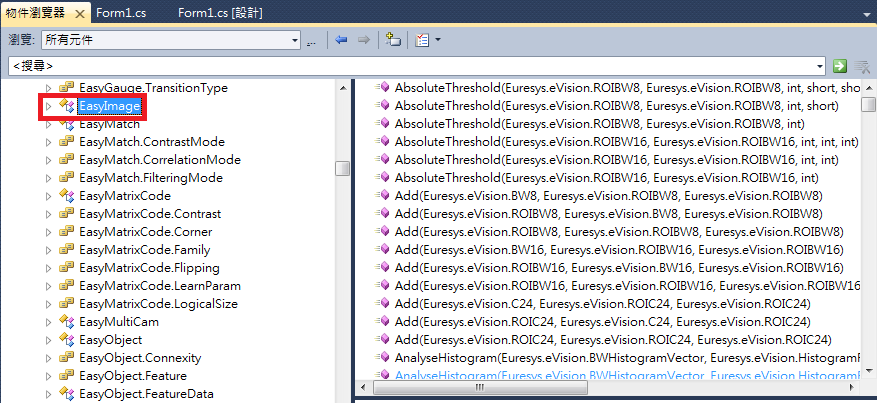Open the tab list dropdown arrow
The width and height of the screenshot is (877, 403).
867,14
